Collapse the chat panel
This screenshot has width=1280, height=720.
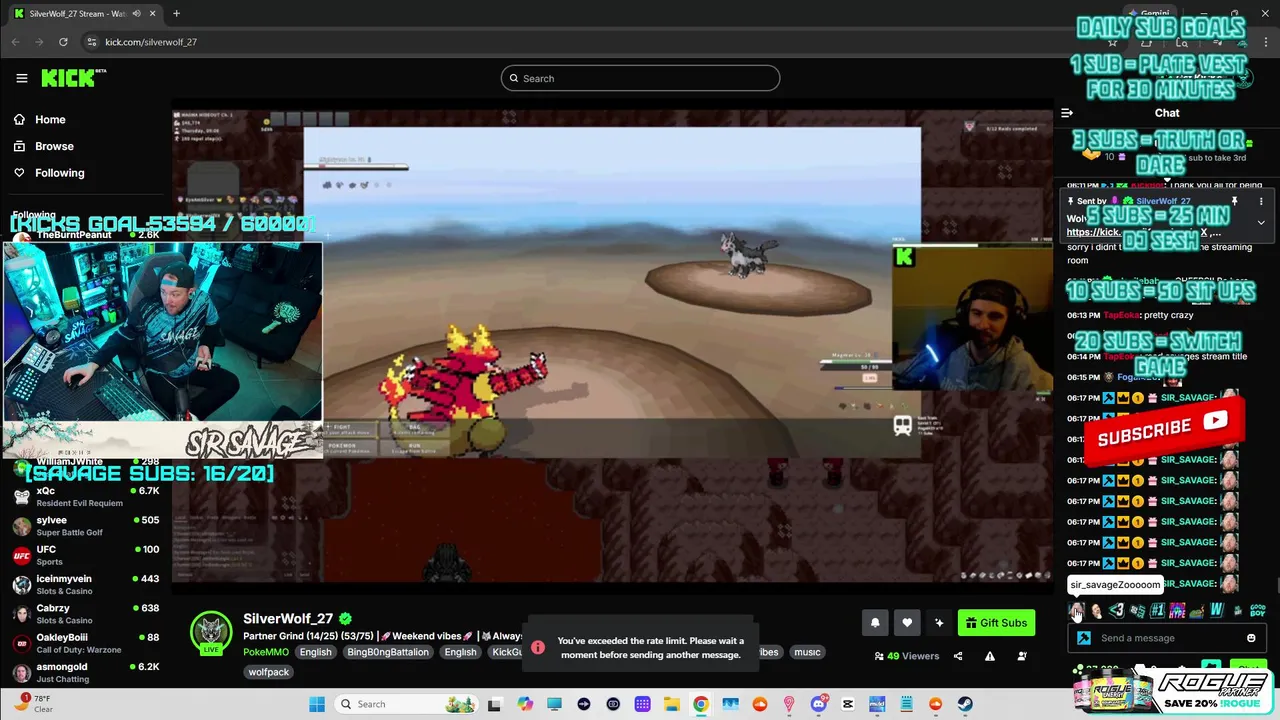coord(1067,113)
